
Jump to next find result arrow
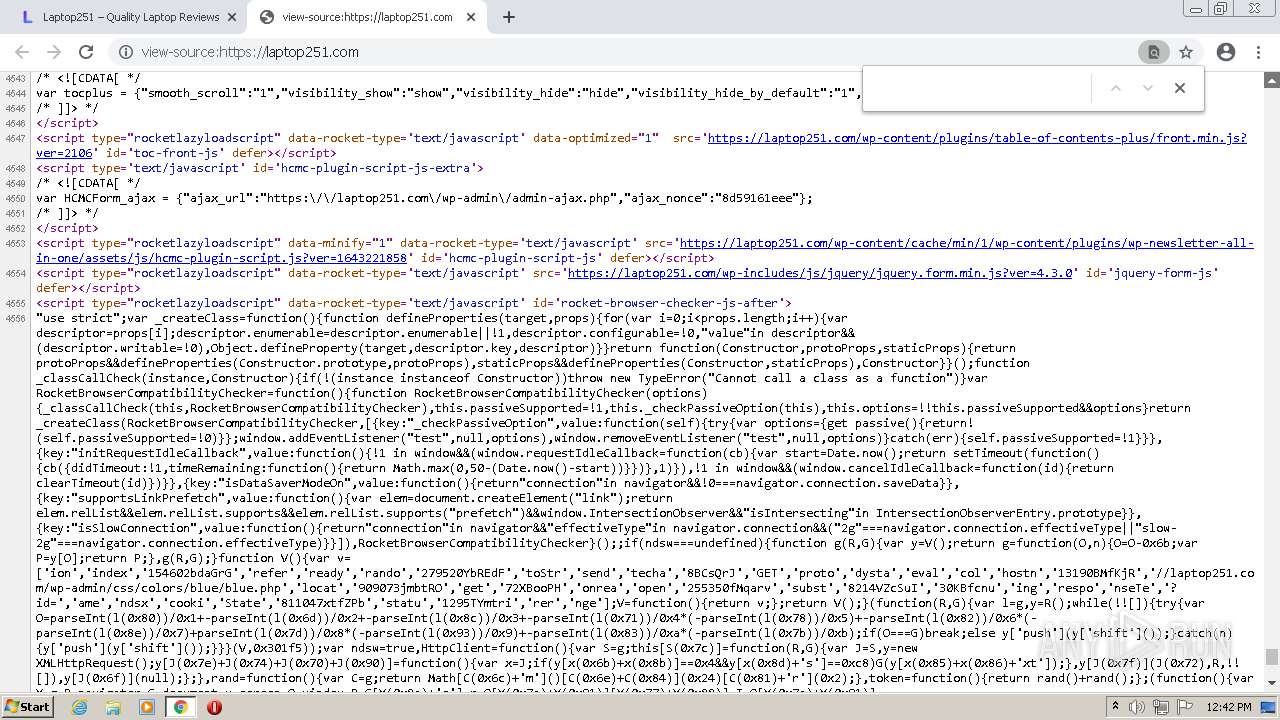click(1148, 88)
